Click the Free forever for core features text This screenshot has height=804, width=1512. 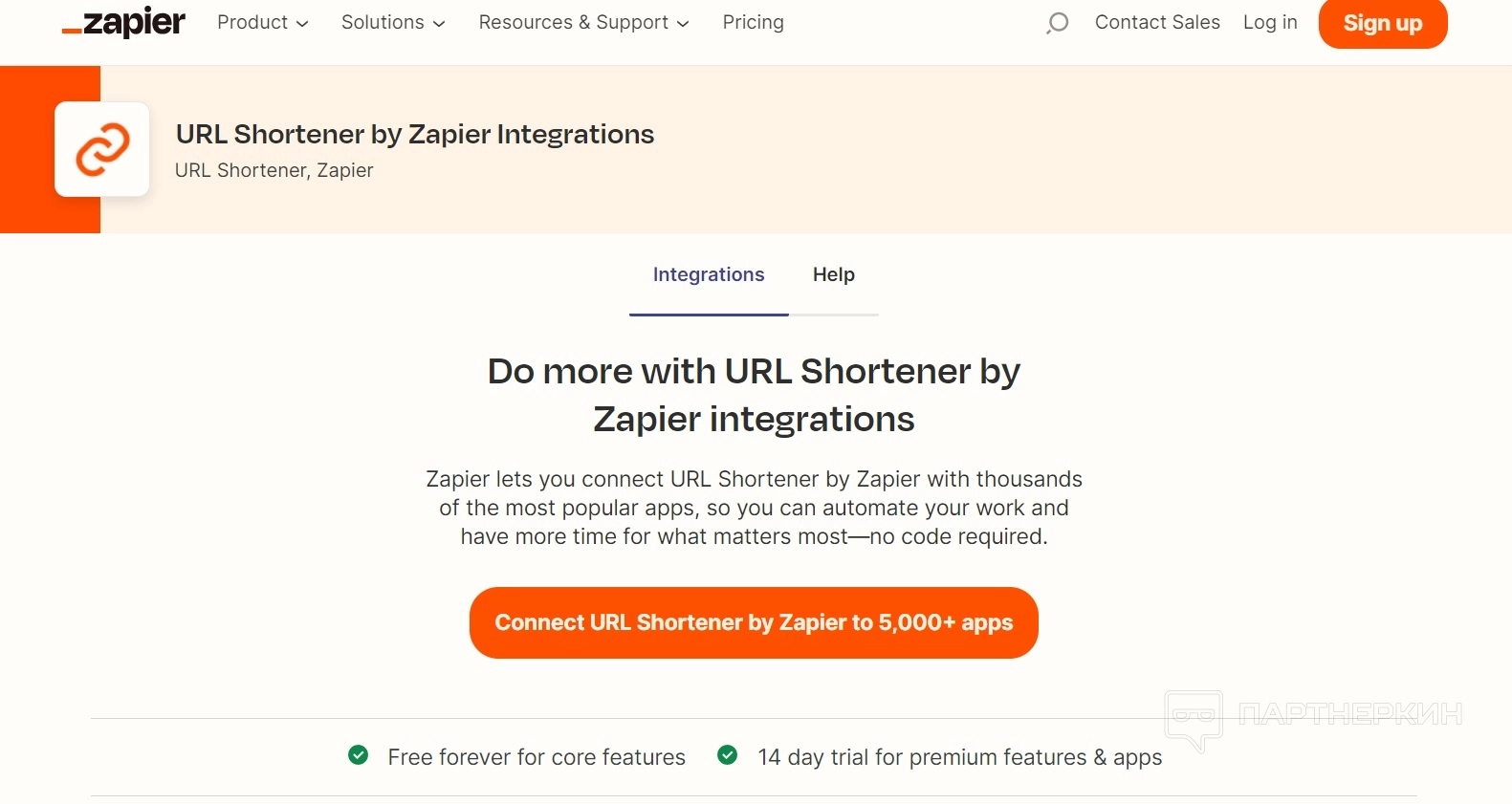(537, 757)
